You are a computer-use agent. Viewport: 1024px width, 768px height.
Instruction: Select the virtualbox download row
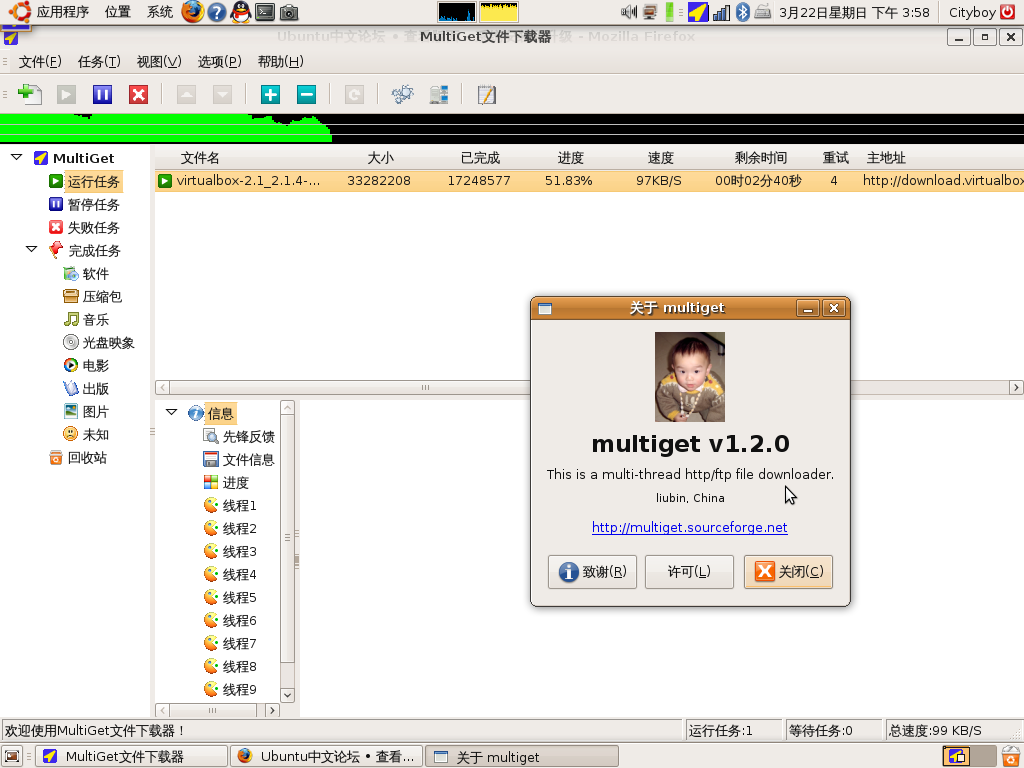[x=589, y=181]
